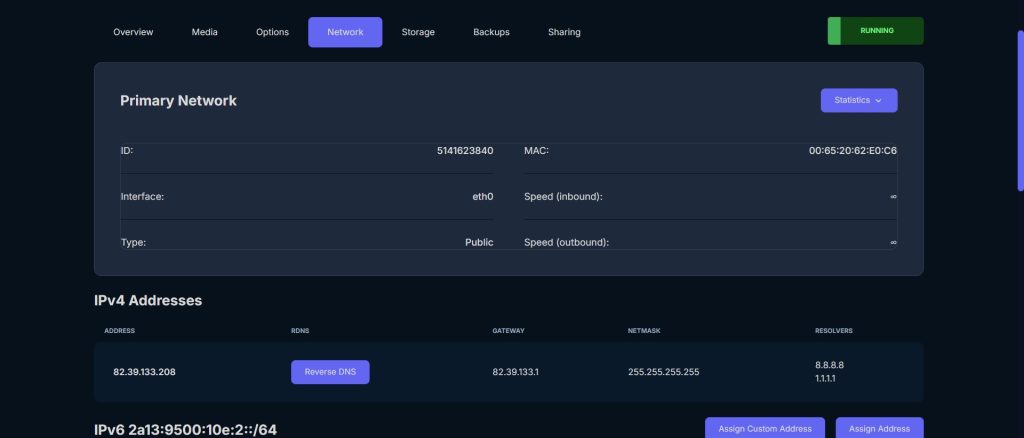Switch to the Backups tab
Image resolution: width=1024 pixels, height=438 pixels.
pyautogui.click(x=491, y=32)
